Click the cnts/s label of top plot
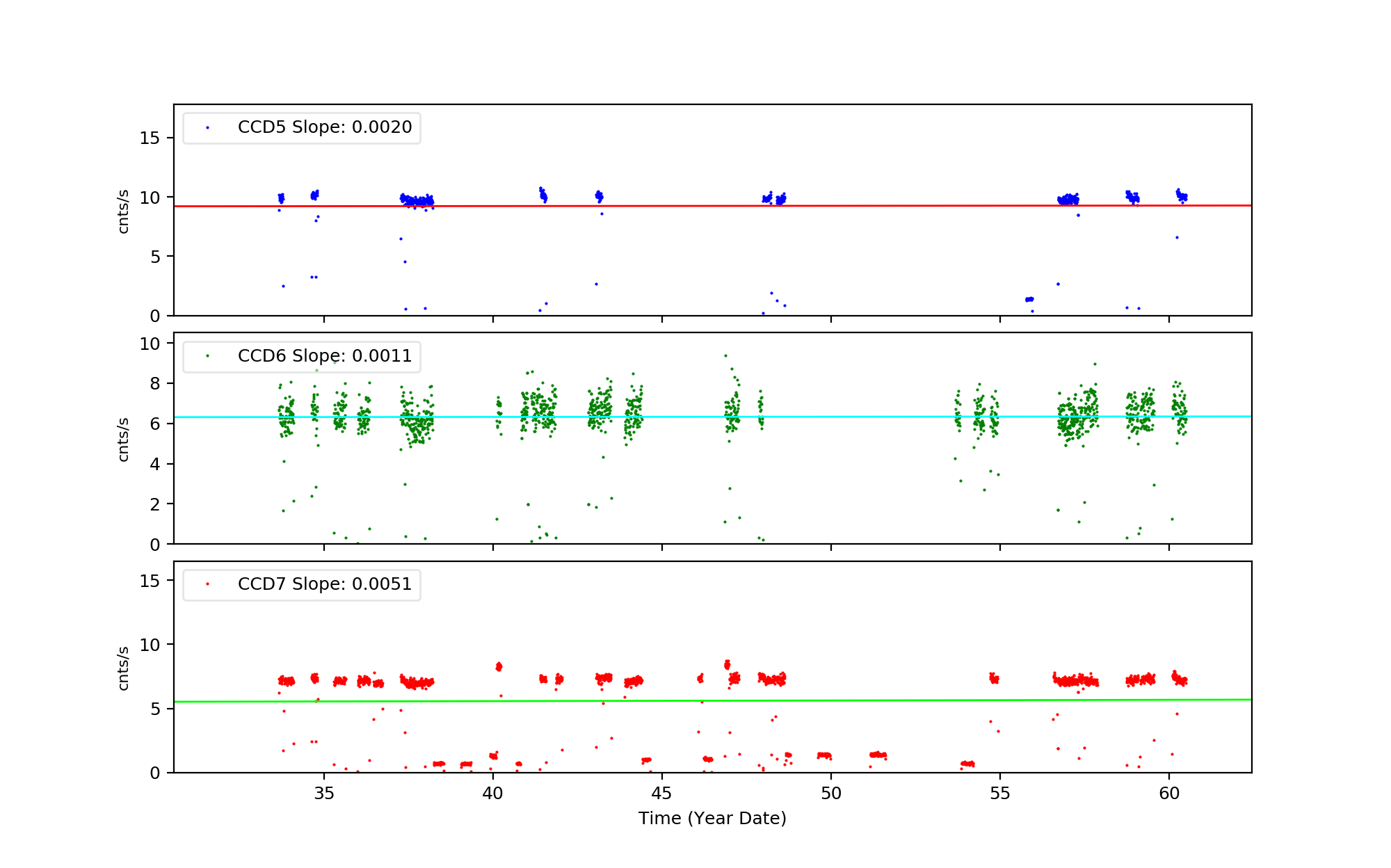 coord(123,211)
